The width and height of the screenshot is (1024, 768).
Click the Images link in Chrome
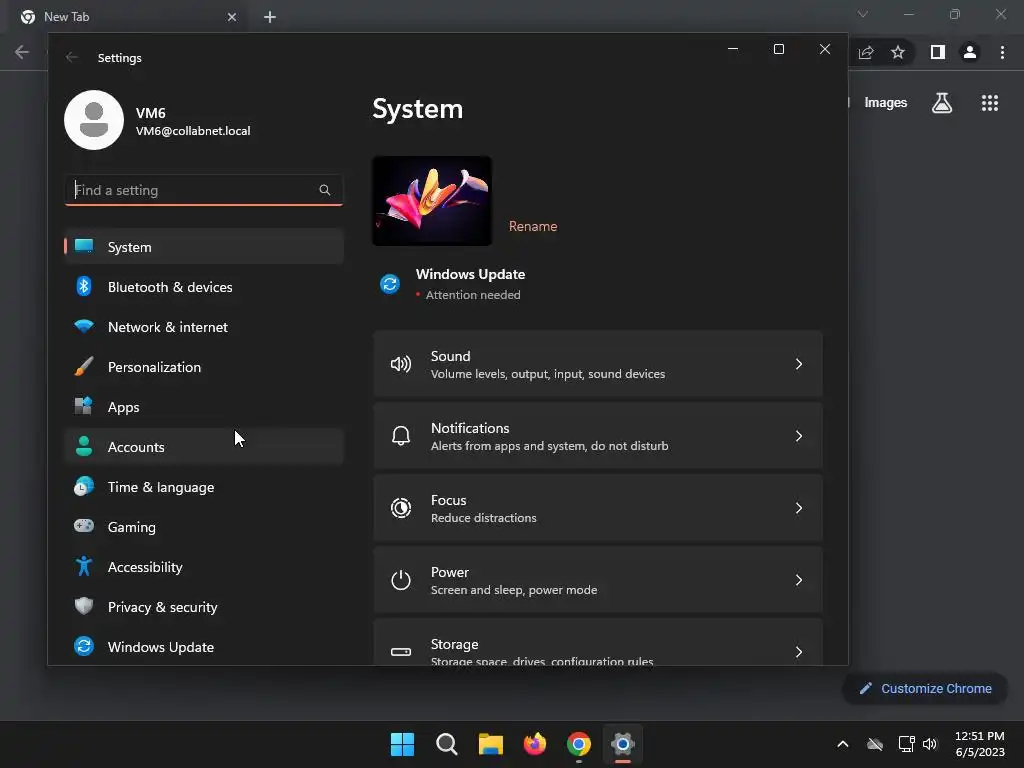(886, 103)
